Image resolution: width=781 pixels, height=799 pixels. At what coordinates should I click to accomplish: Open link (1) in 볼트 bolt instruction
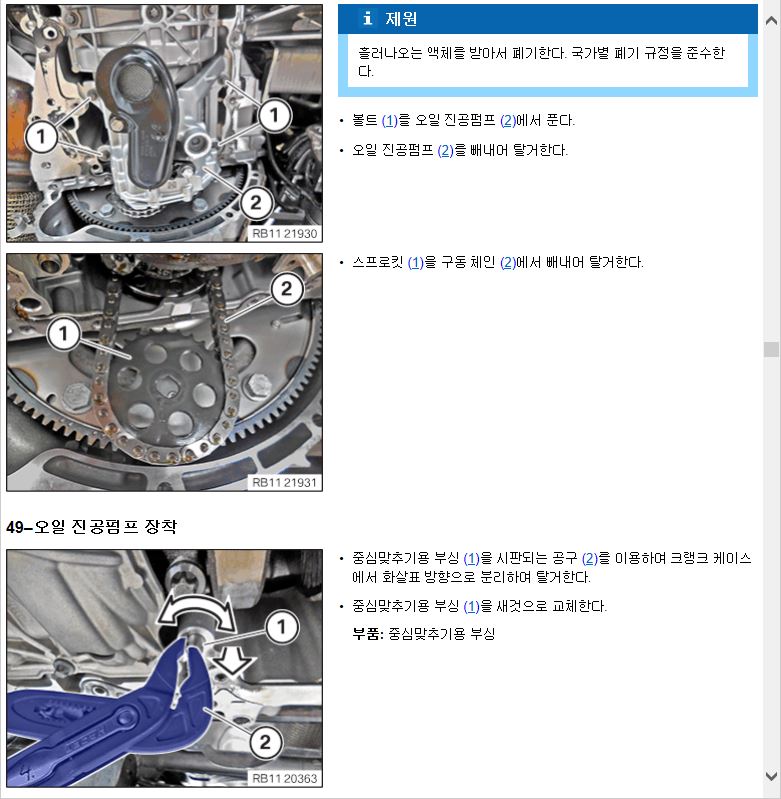point(389,121)
